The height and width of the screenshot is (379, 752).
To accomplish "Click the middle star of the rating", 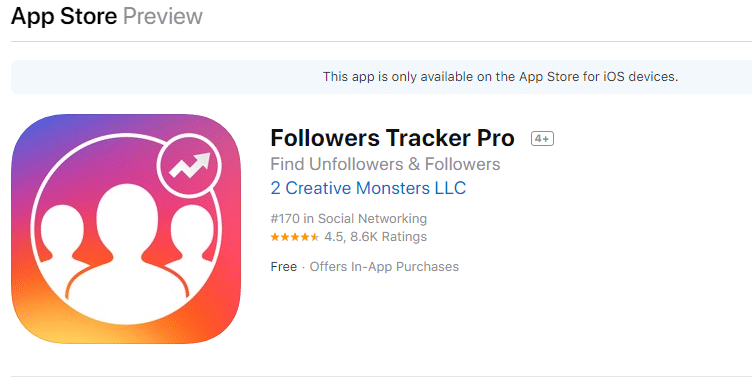I will pos(294,237).
